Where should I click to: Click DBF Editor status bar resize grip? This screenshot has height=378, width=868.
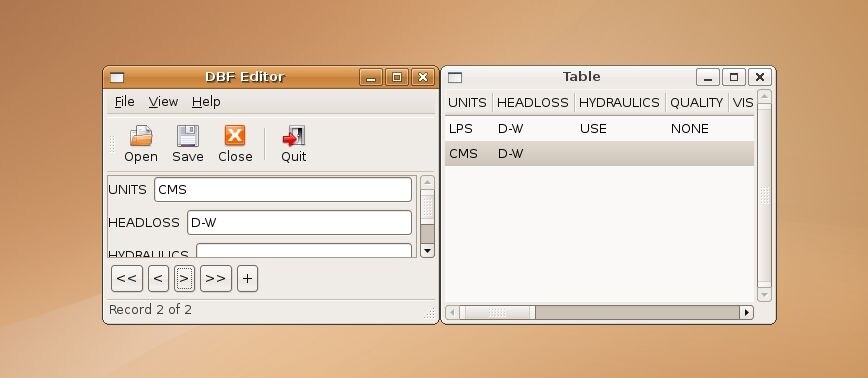[x=430, y=313]
